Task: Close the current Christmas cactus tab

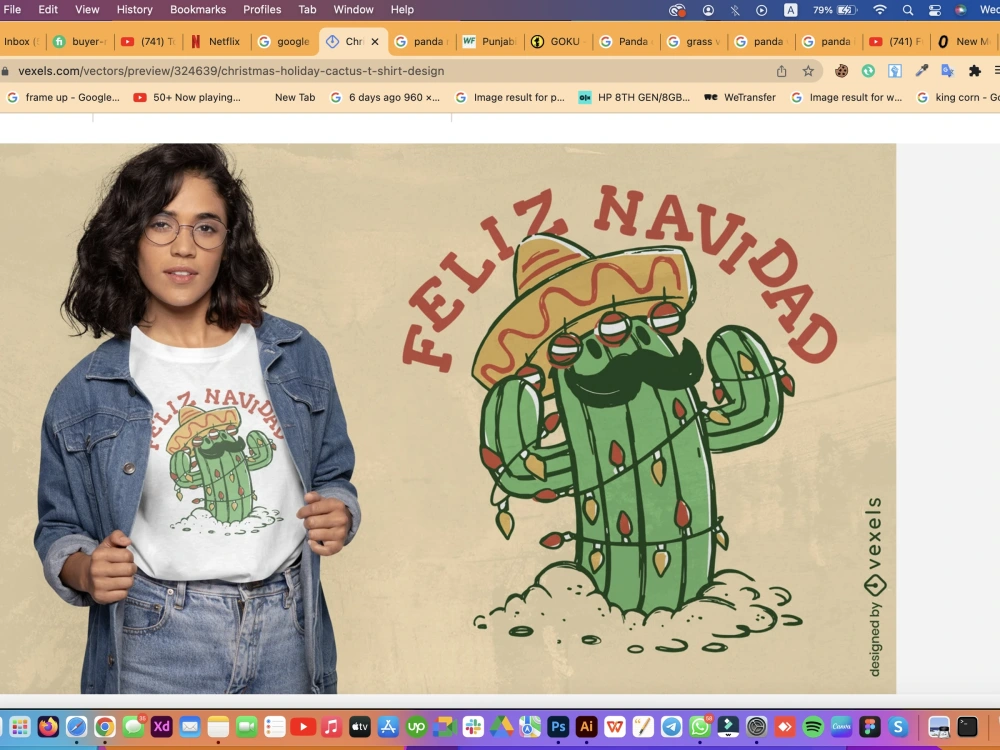Action: [375, 41]
